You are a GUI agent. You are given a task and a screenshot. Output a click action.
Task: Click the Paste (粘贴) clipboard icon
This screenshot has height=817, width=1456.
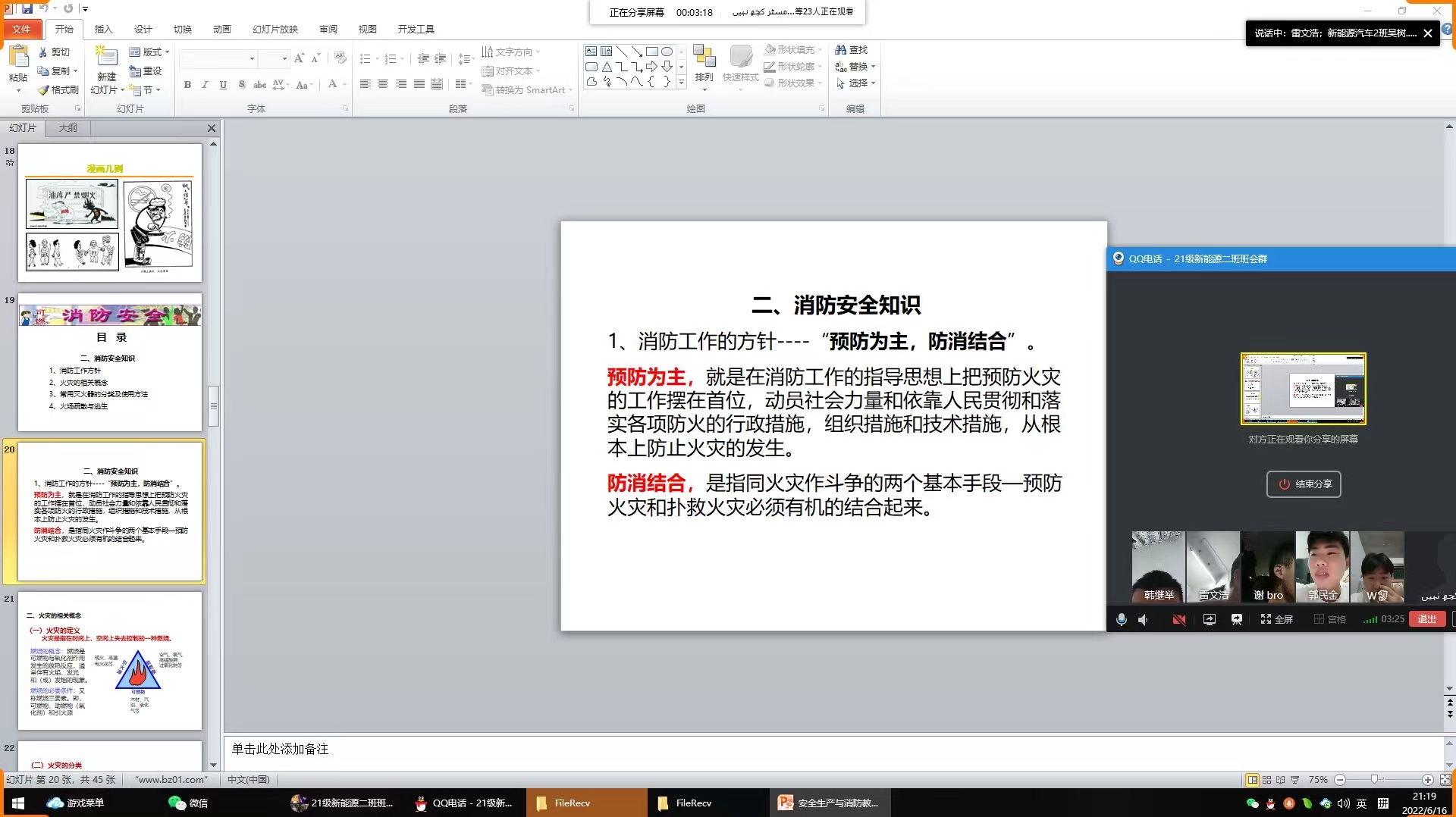pyautogui.click(x=18, y=58)
